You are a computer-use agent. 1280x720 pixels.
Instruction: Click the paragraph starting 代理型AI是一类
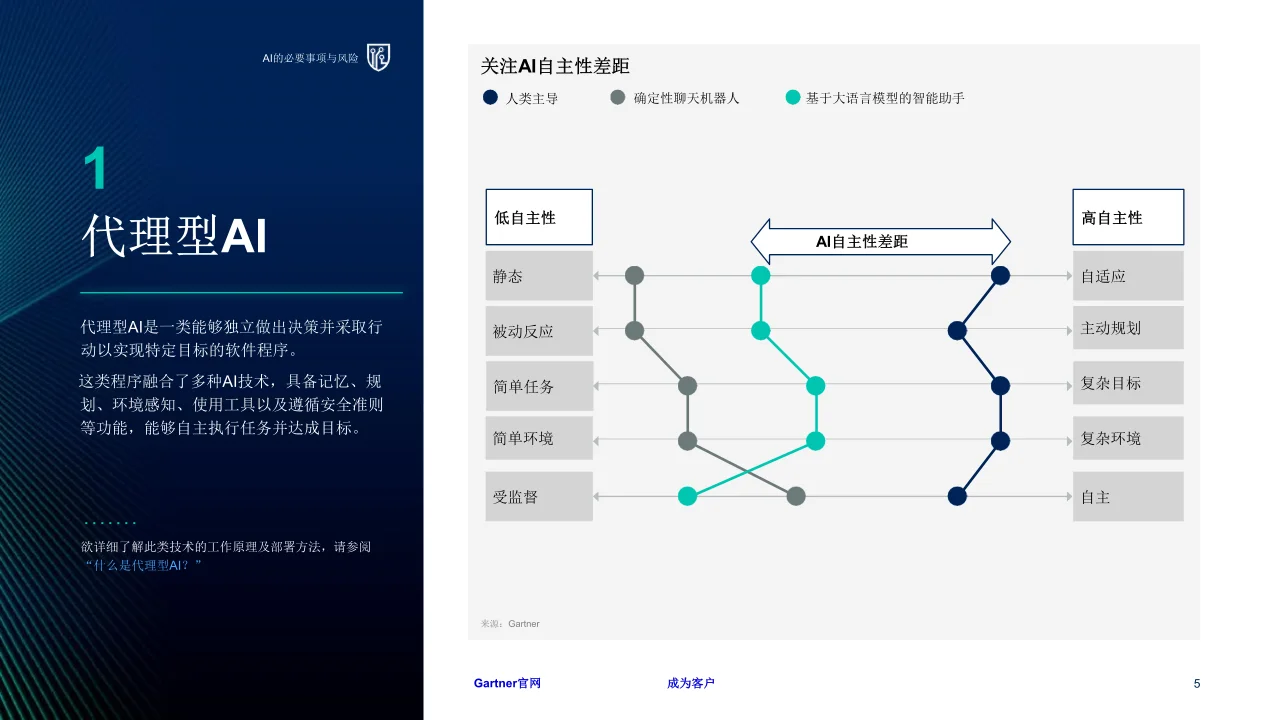(x=231, y=339)
